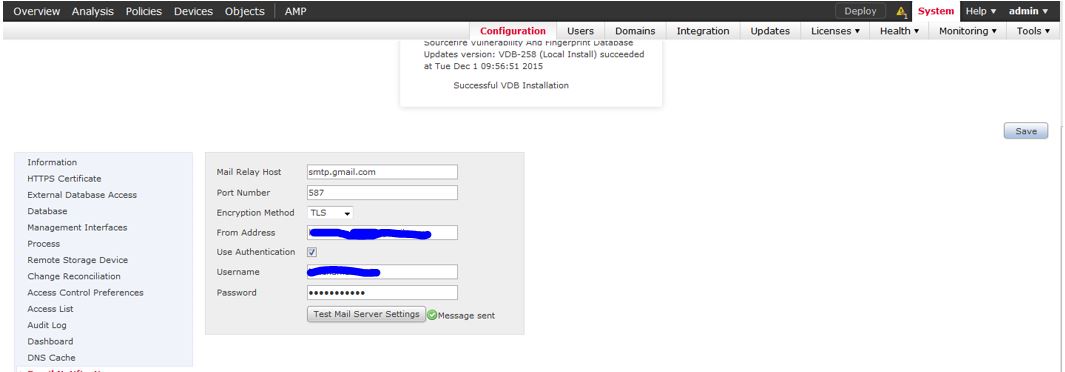Click the Save button
The height and width of the screenshot is (372, 1065).
[x=1026, y=132]
